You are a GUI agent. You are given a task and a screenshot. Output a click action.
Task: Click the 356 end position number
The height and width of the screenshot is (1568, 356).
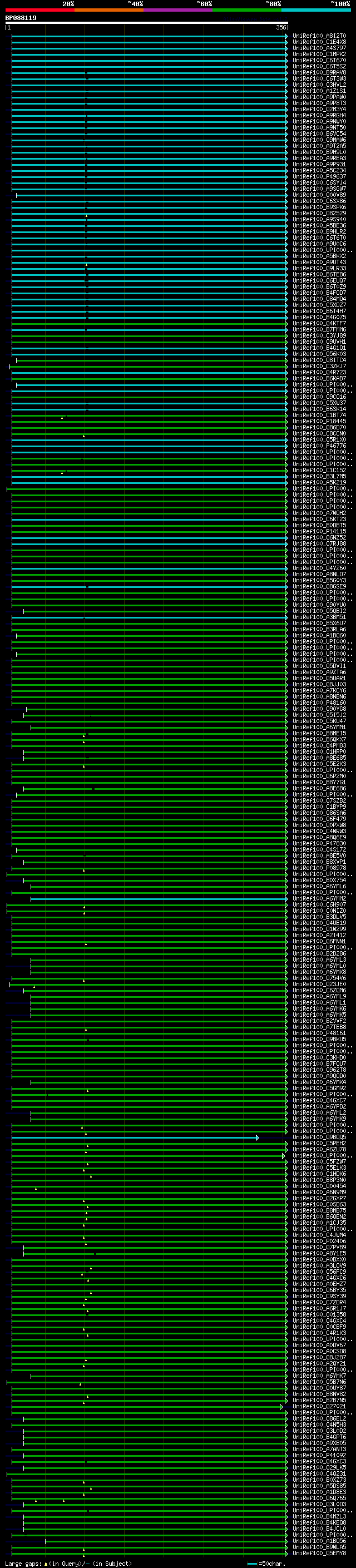pyautogui.click(x=280, y=27)
